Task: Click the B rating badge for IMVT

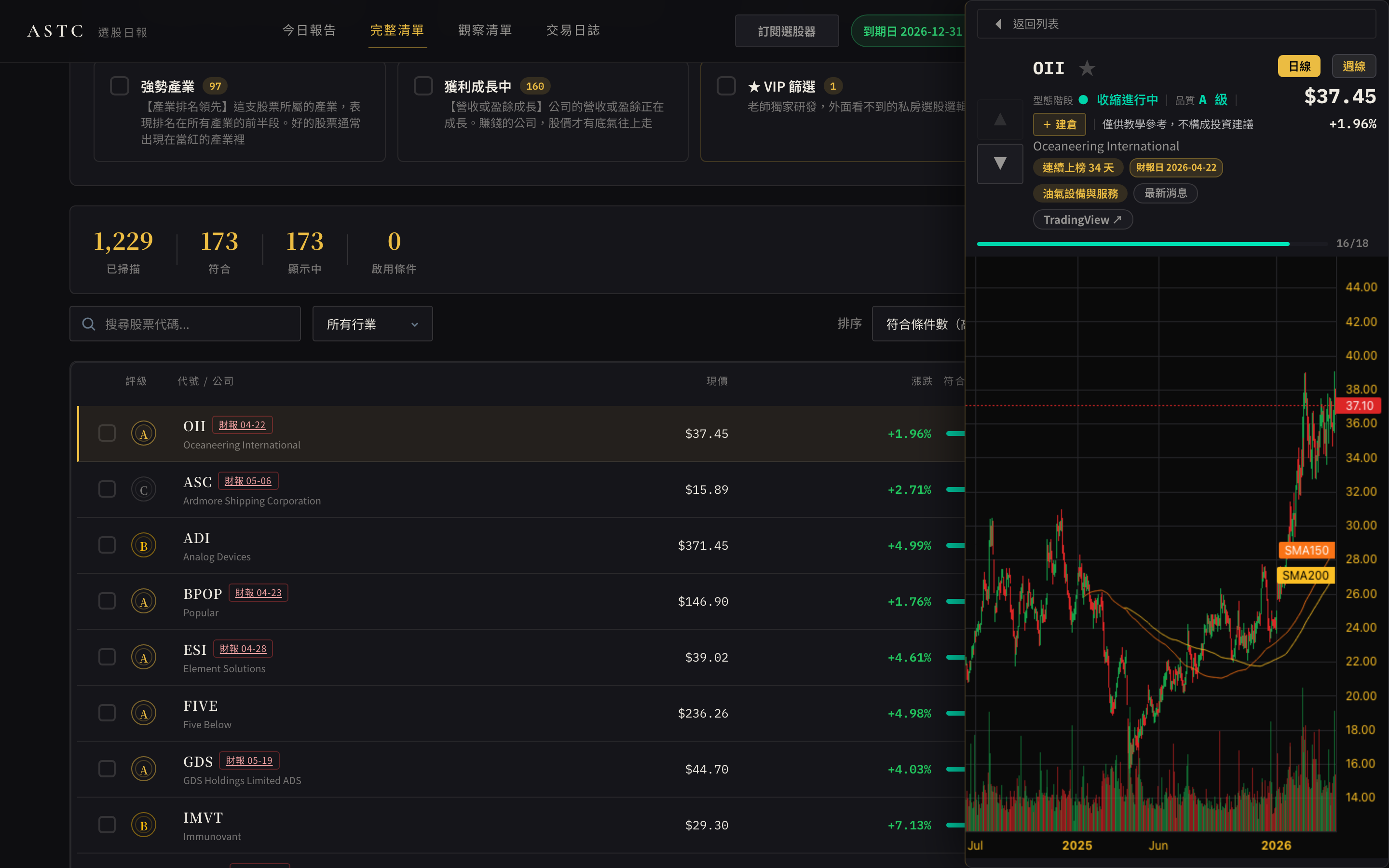Action: [144, 825]
